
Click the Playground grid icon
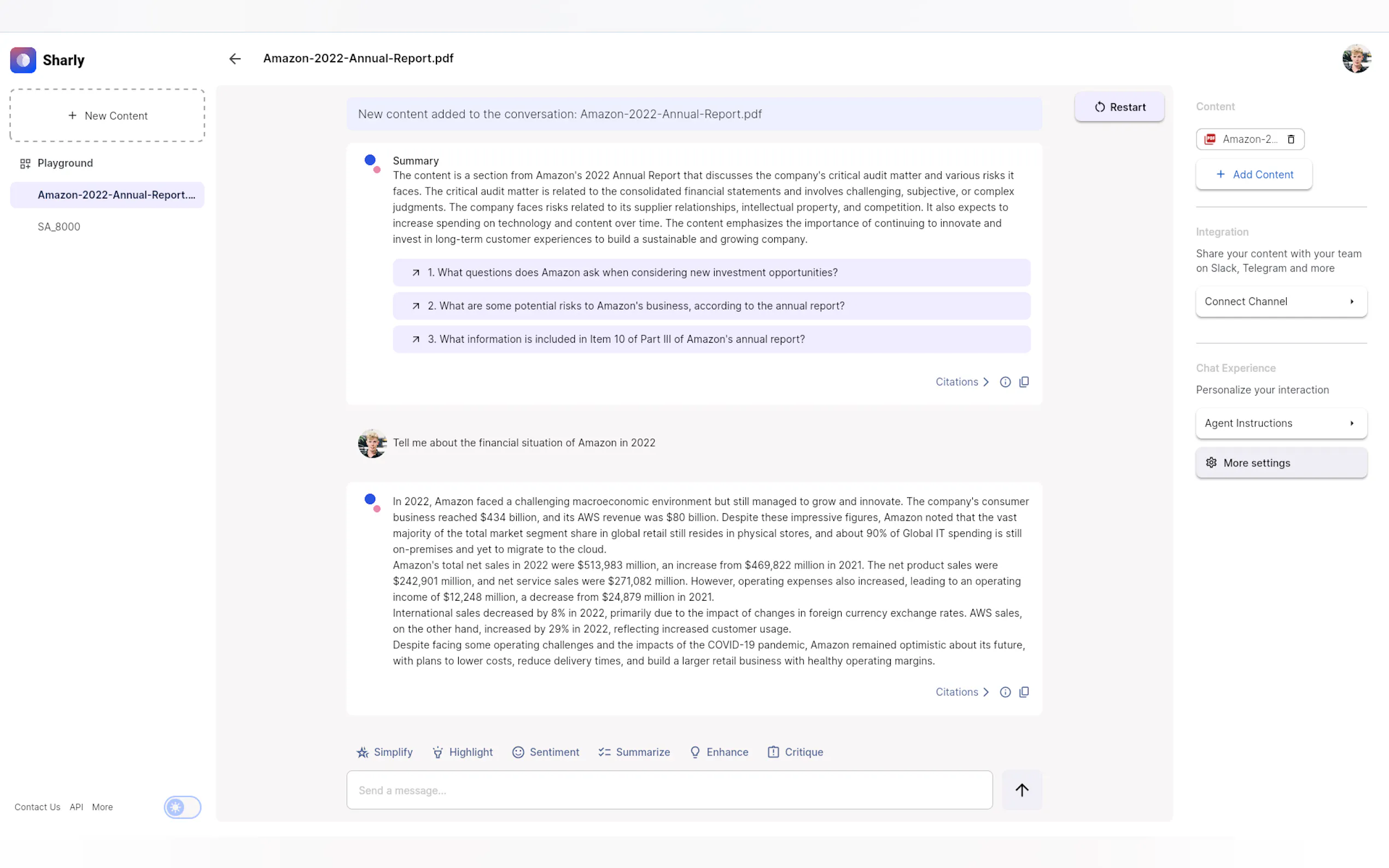click(25, 163)
